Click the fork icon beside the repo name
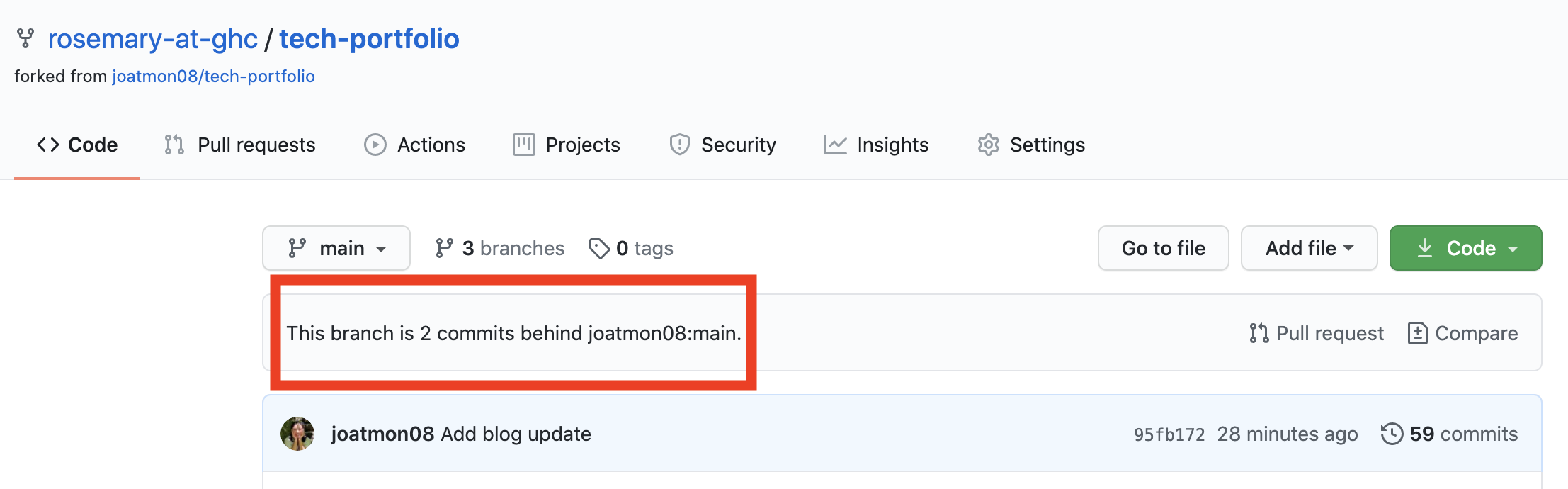 tap(25, 38)
